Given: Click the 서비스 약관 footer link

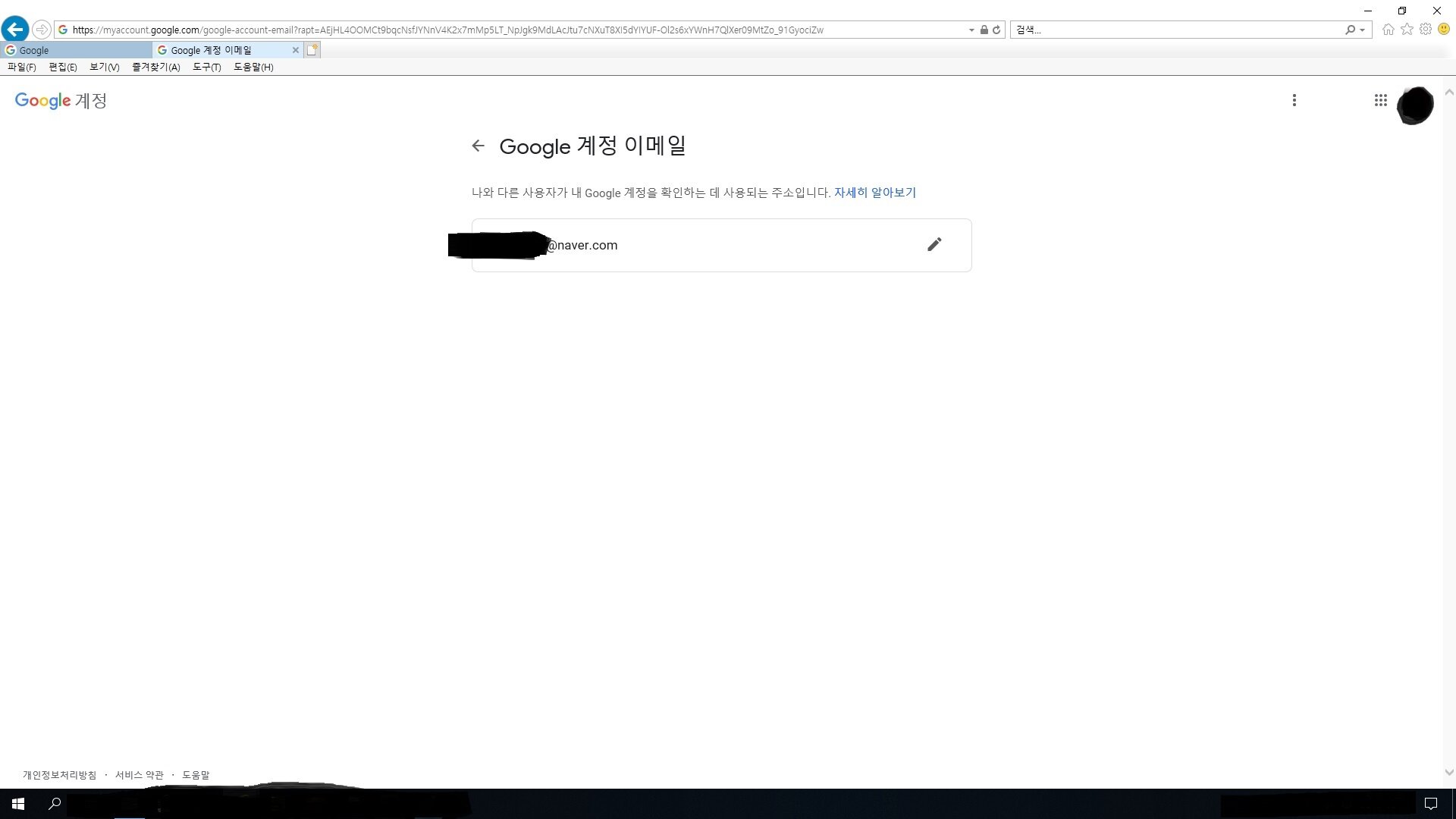Looking at the screenshot, I should [x=140, y=775].
